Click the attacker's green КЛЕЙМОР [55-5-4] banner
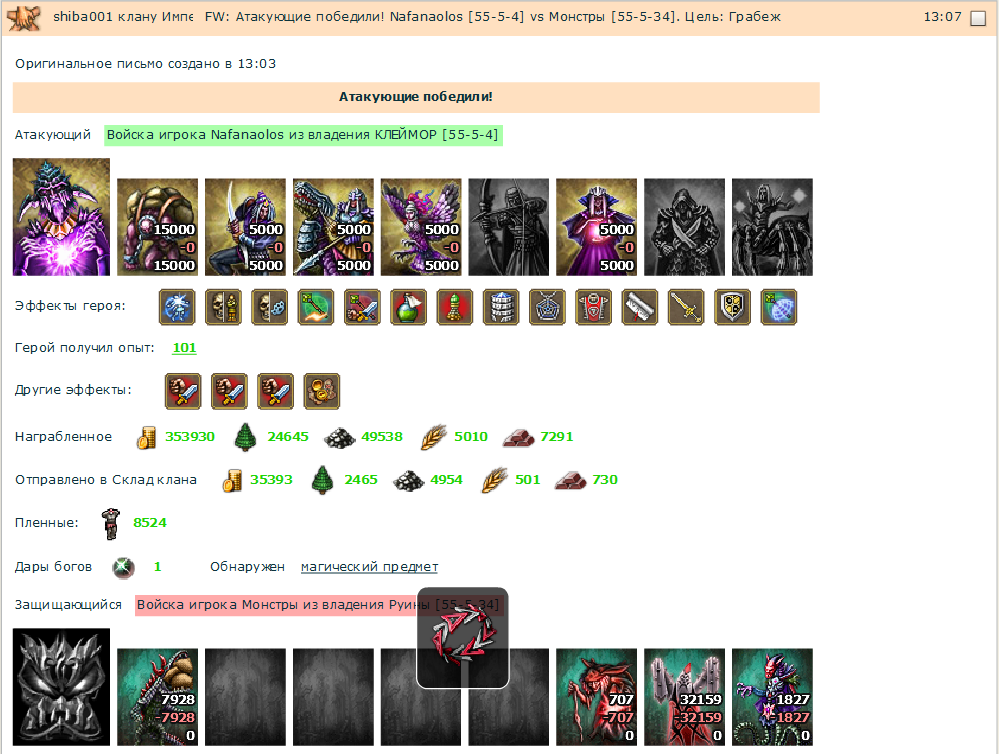This screenshot has width=999, height=754. pos(303,135)
